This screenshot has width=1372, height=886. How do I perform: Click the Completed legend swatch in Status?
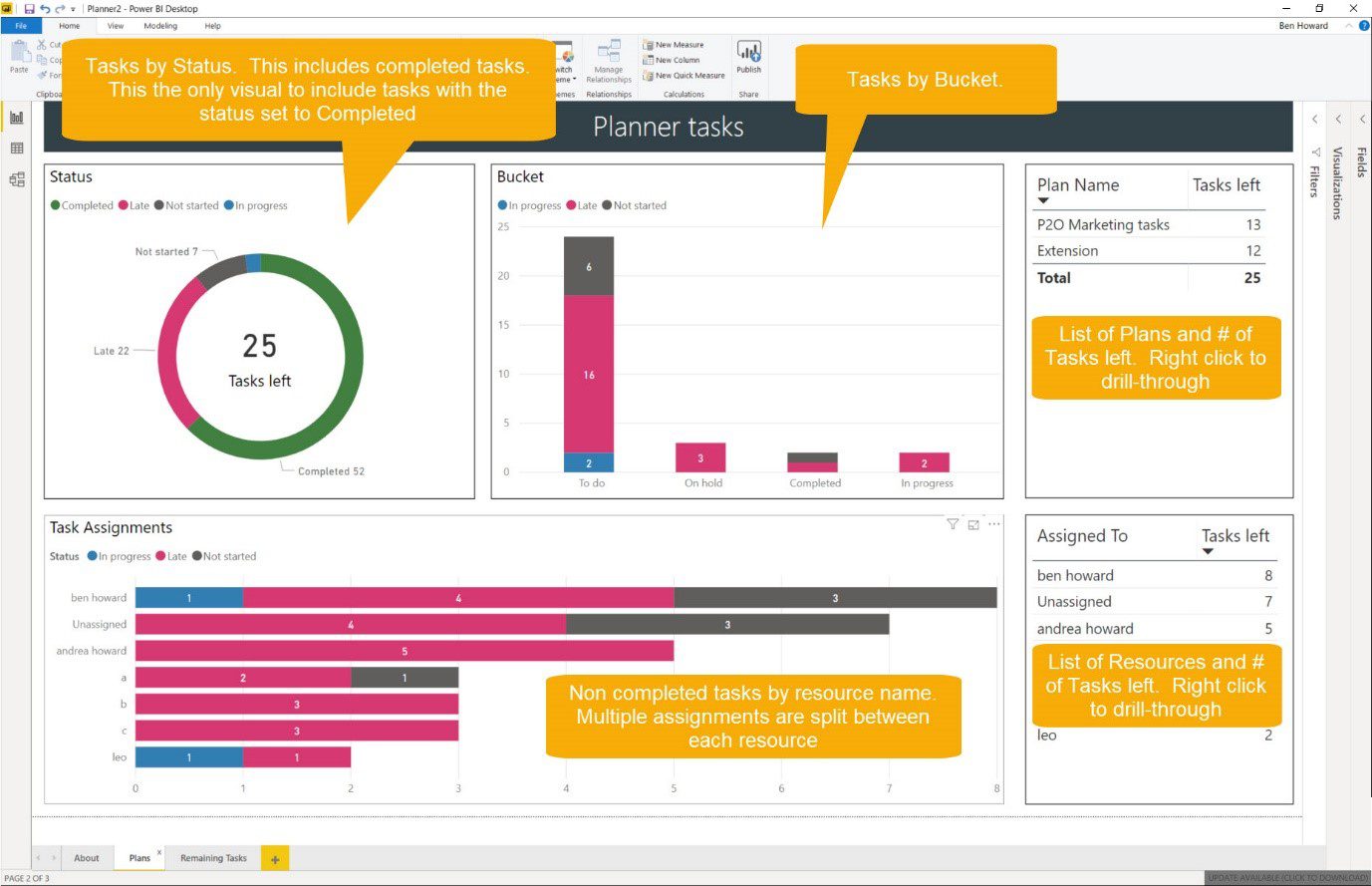(56, 205)
